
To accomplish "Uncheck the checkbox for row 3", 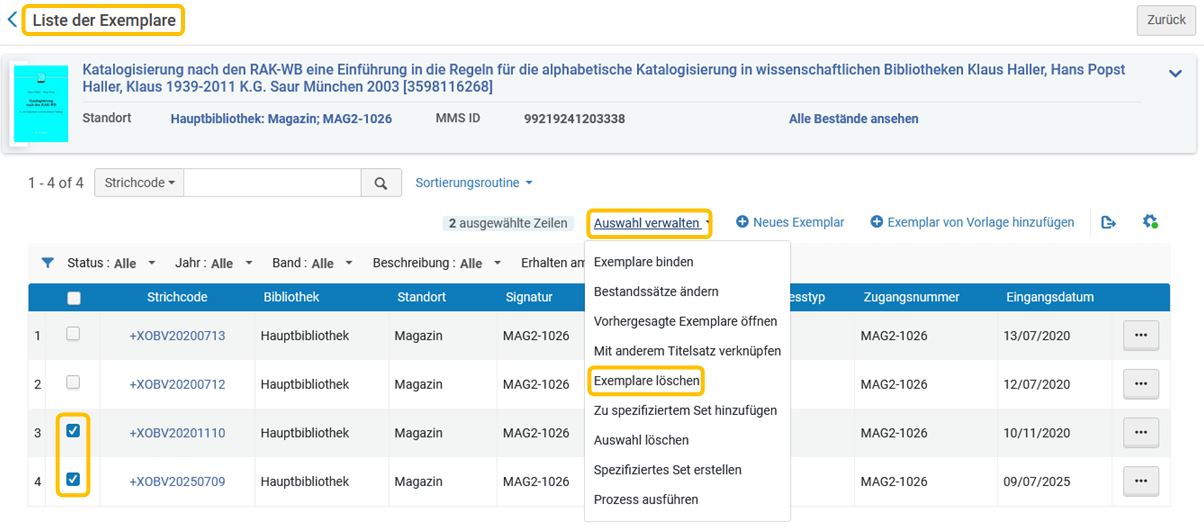I will (x=73, y=431).
